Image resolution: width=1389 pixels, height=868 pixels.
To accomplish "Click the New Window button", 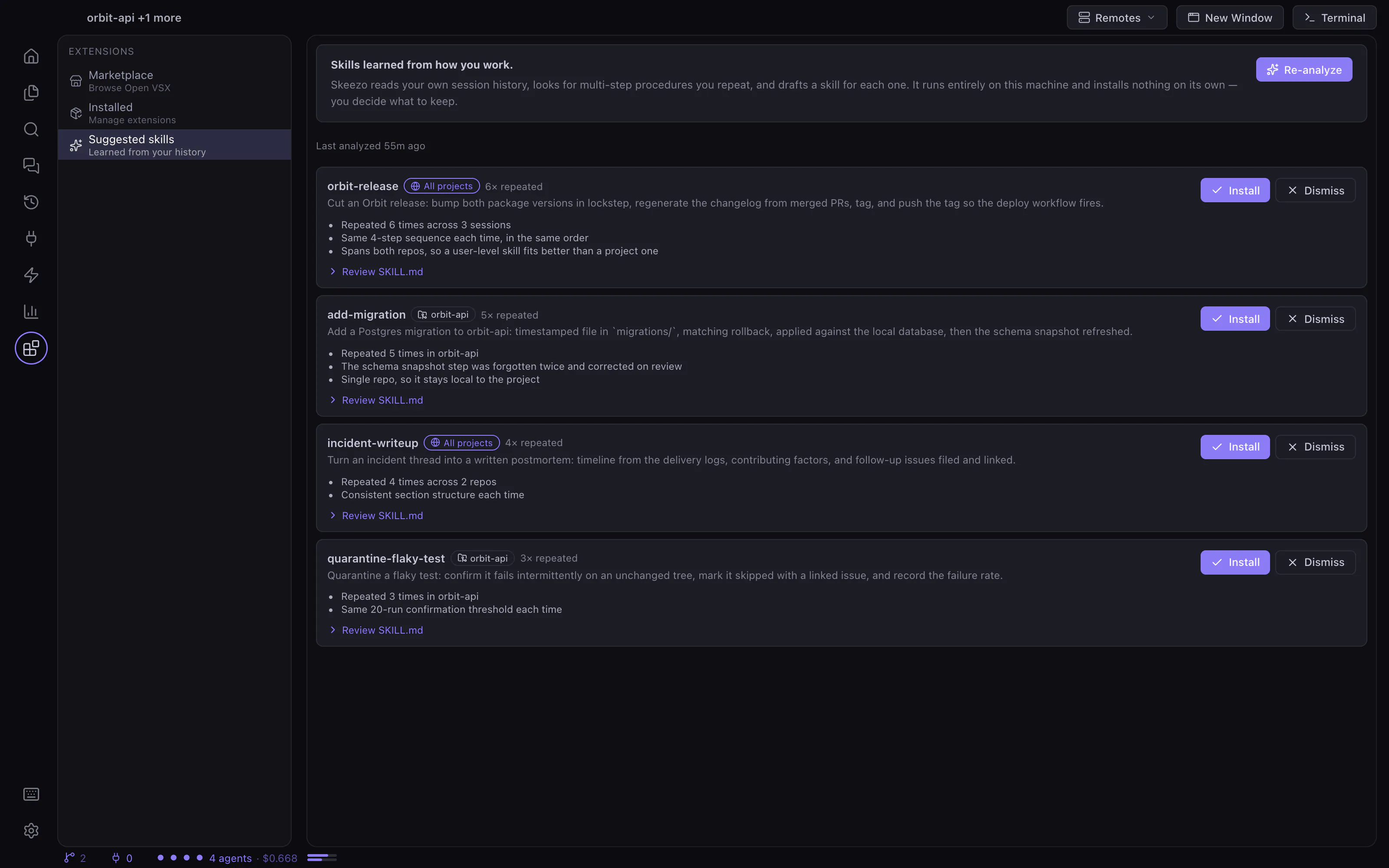I will (x=1229, y=17).
